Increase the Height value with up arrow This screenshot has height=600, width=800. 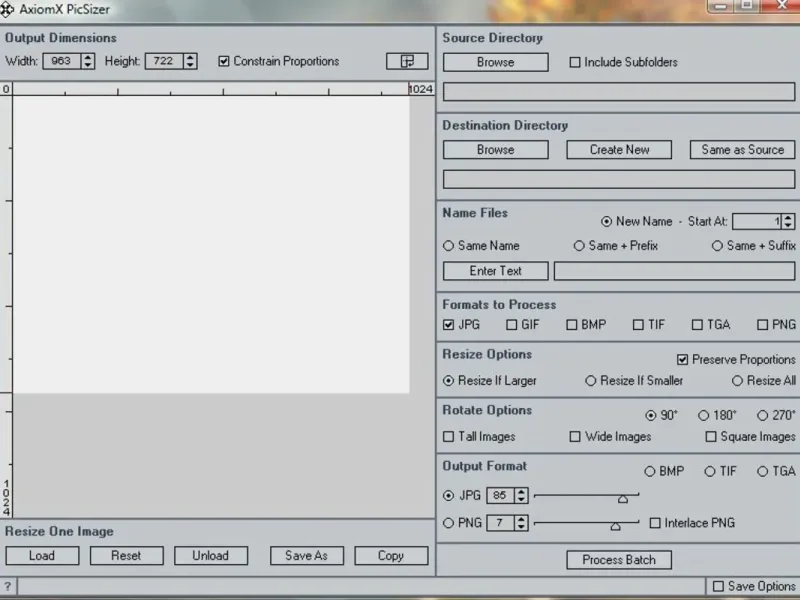[190, 57]
